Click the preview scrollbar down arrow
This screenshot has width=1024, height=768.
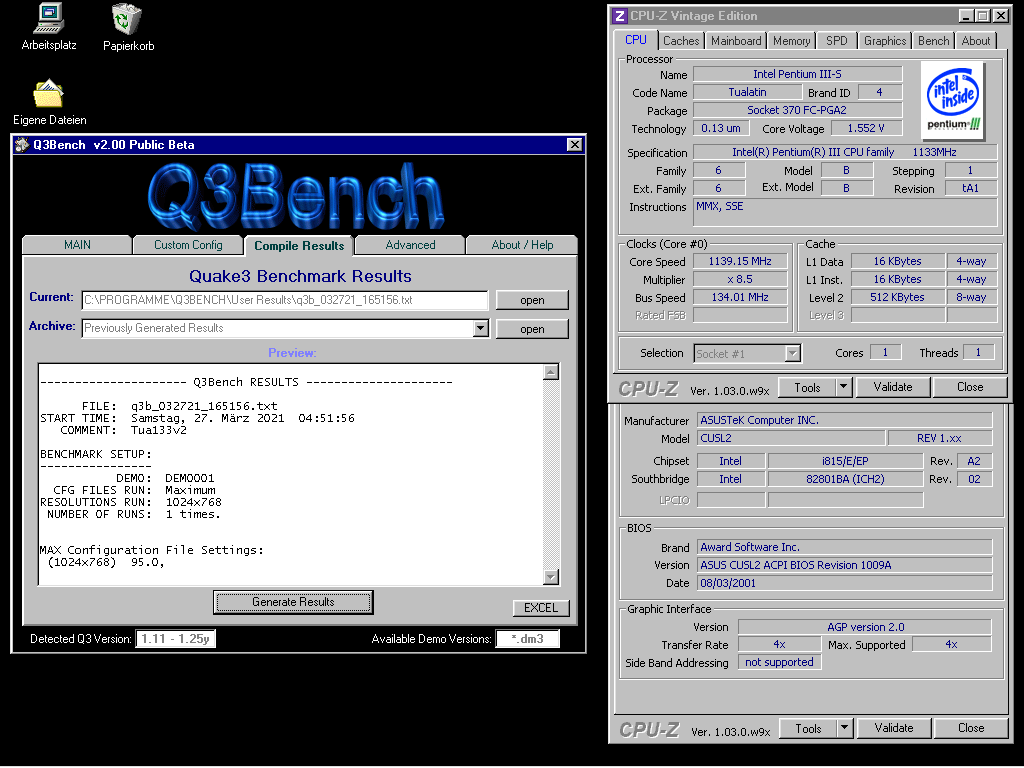click(551, 577)
